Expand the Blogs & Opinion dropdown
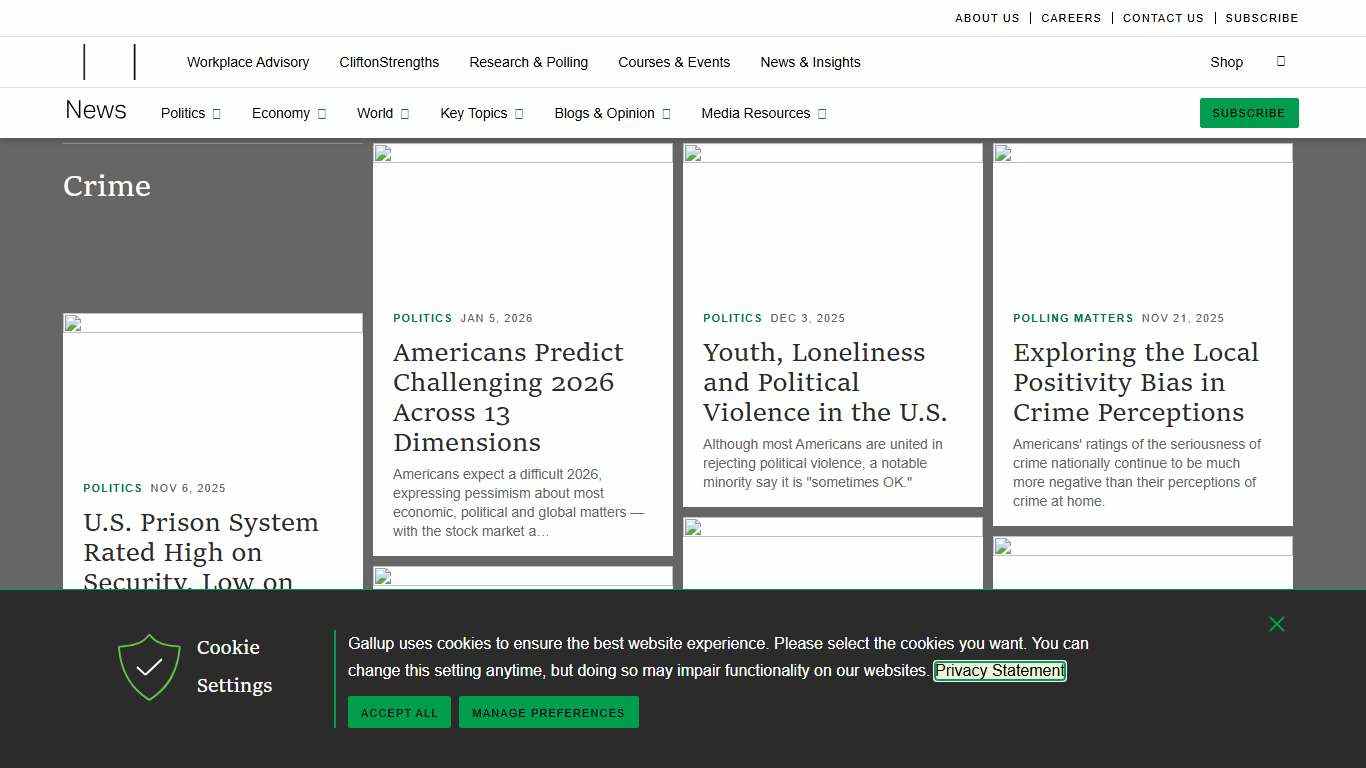 [612, 113]
